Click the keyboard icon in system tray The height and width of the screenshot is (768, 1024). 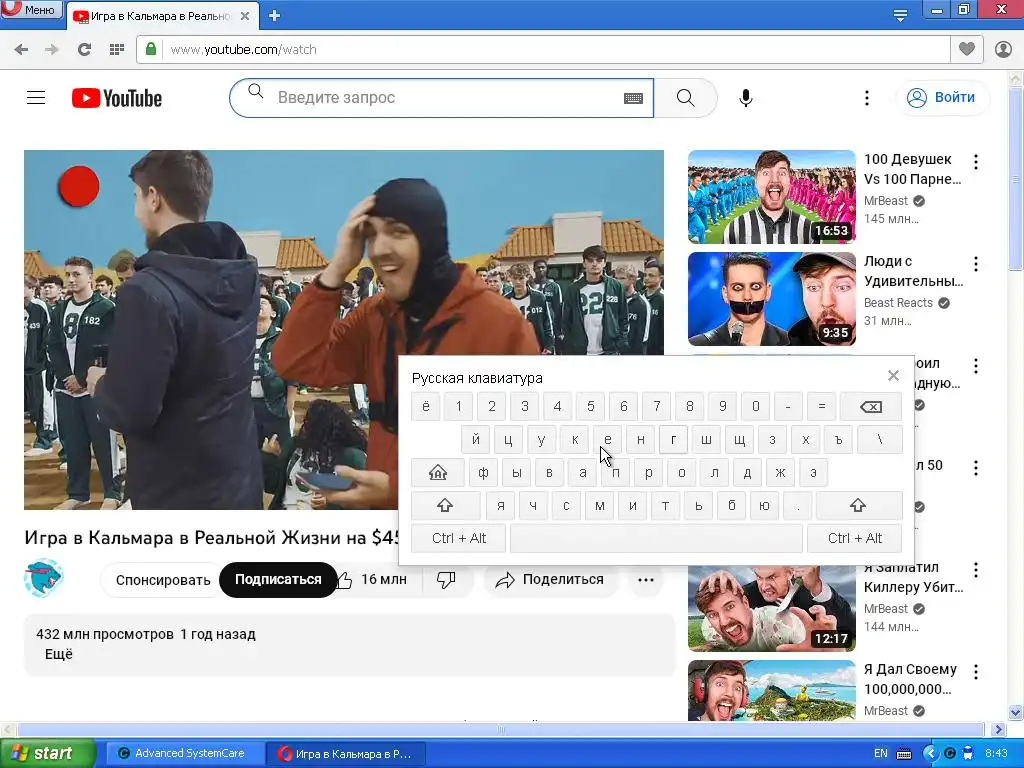(904, 754)
